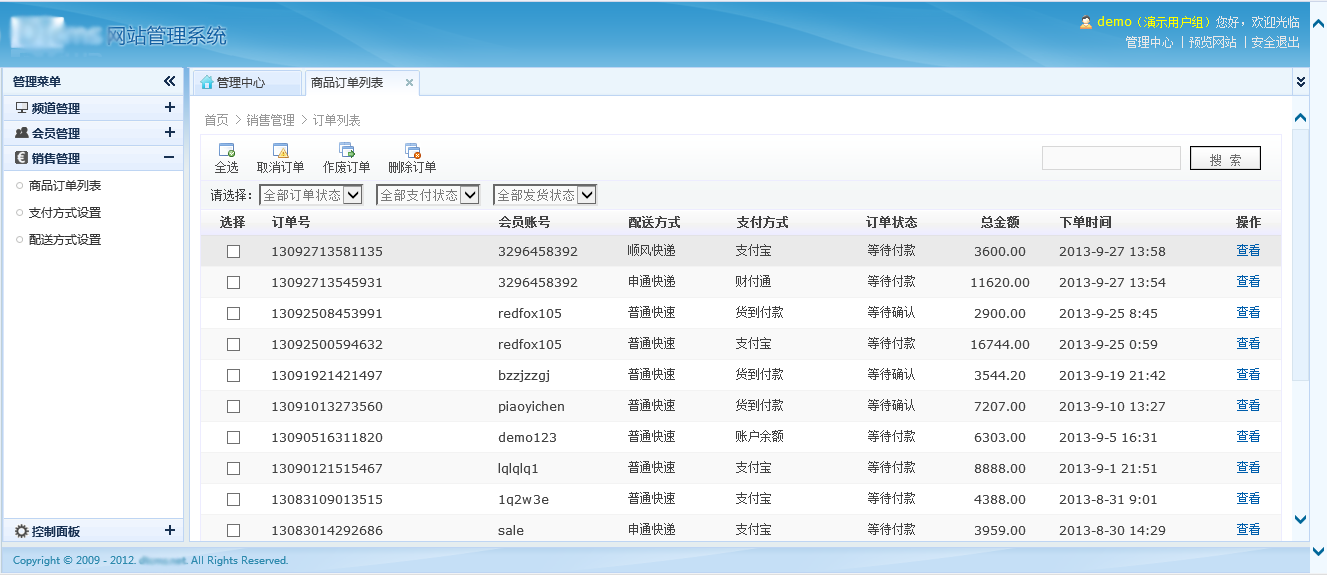The width and height of the screenshot is (1327, 575).
Task: Click the people icon of 会员管理
Action: (22, 133)
